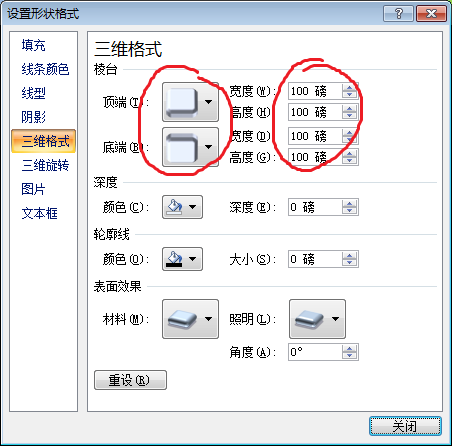This screenshot has width=452, height=446.
Task: Expand the depth color dropdown arrow
Action: point(193,207)
